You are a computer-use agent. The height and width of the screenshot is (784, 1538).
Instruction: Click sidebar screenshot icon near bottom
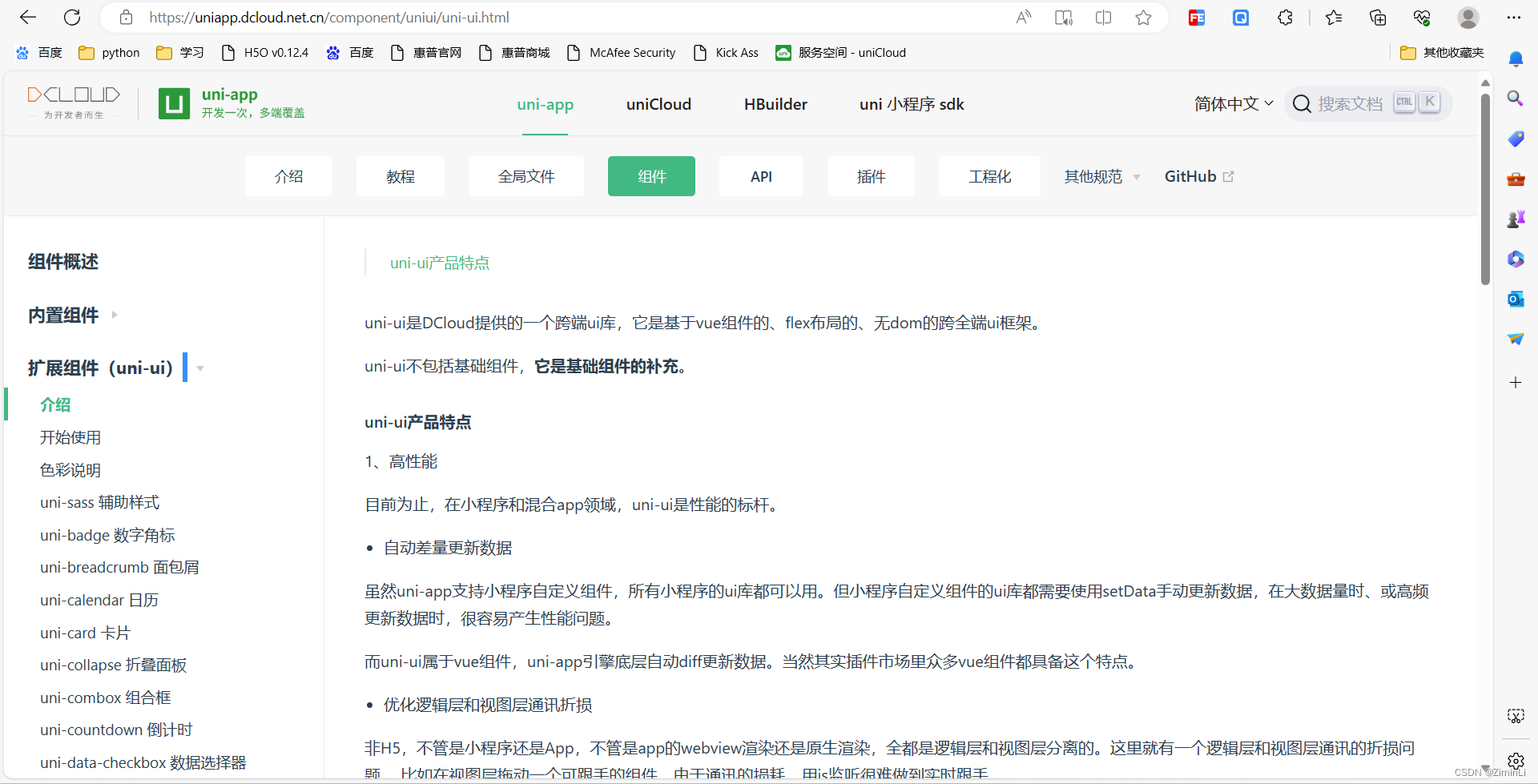click(1516, 716)
